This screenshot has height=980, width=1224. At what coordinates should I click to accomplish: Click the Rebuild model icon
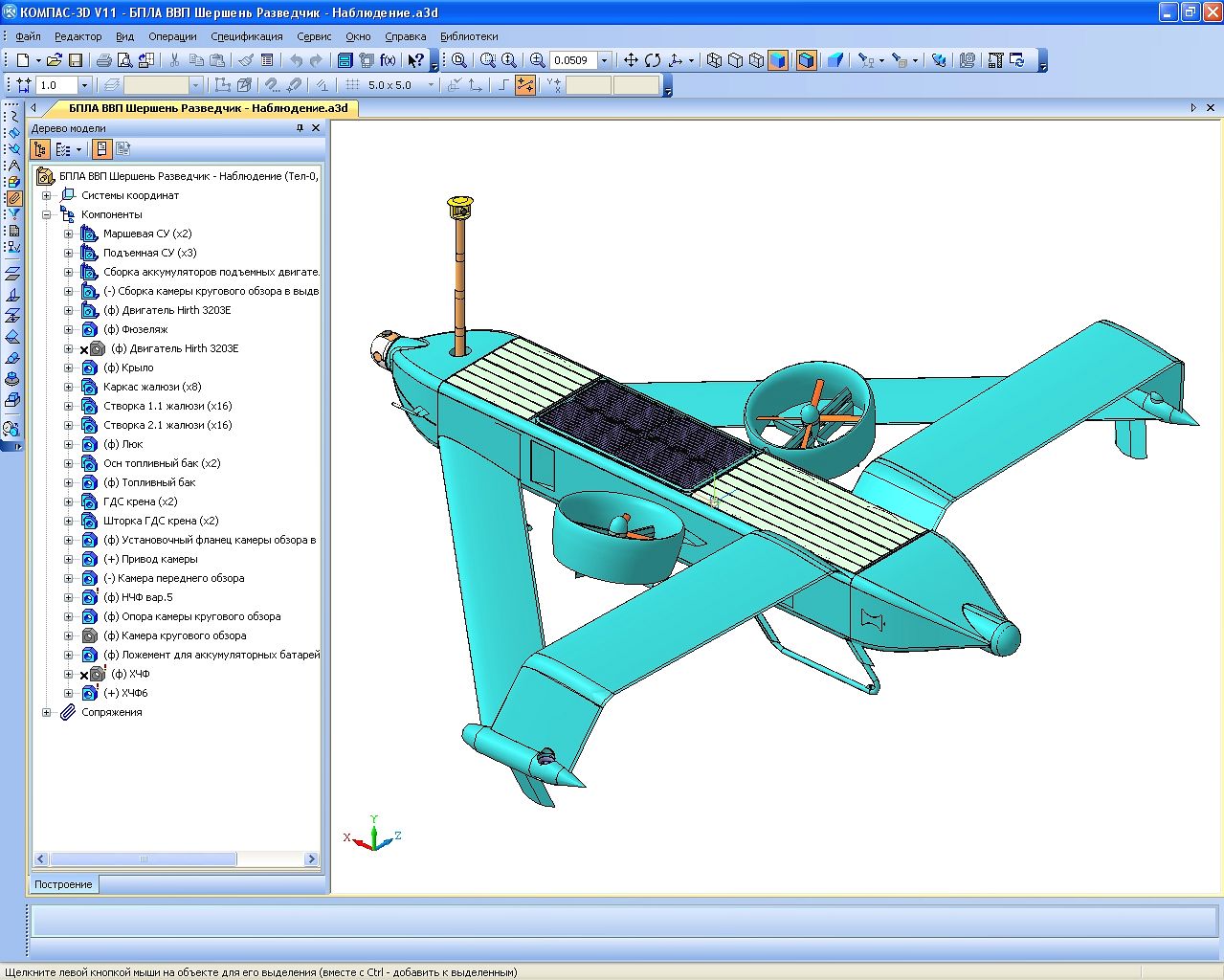coord(1016,60)
